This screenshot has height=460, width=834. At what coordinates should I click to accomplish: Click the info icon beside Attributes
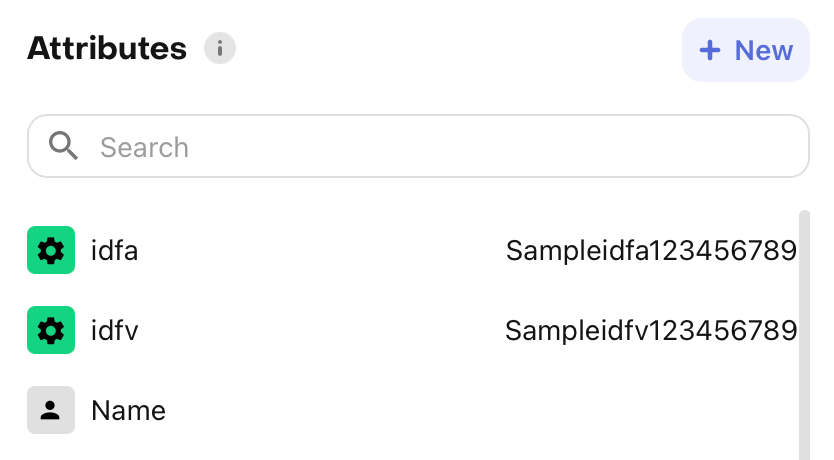click(x=220, y=48)
